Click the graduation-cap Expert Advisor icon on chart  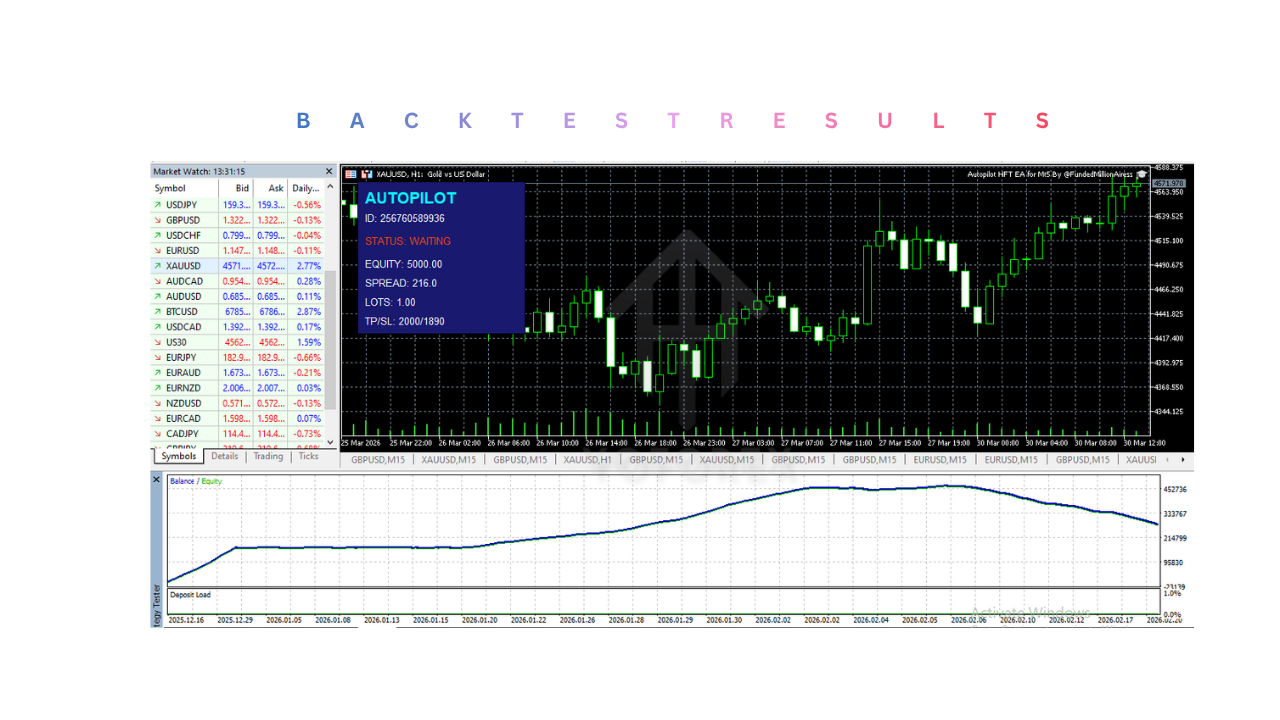tap(1142, 173)
